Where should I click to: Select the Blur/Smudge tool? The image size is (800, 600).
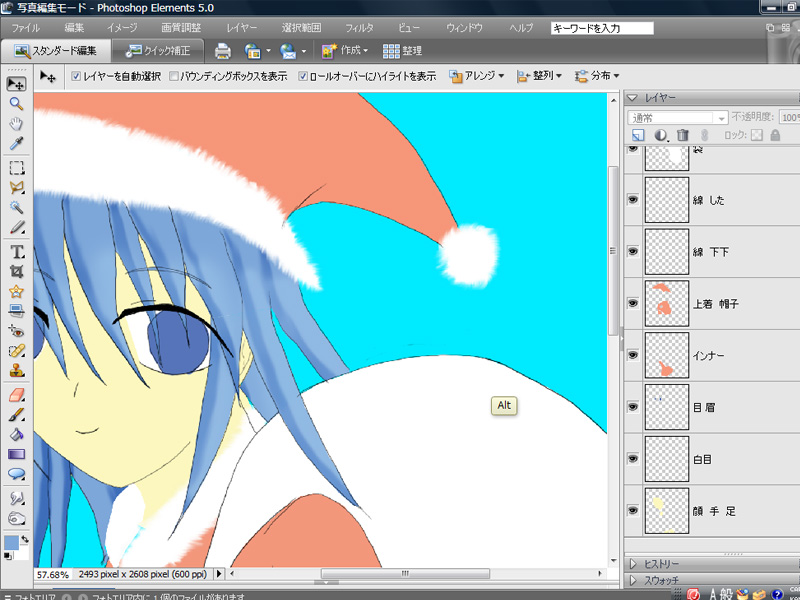pyautogui.click(x=16, y=498)
